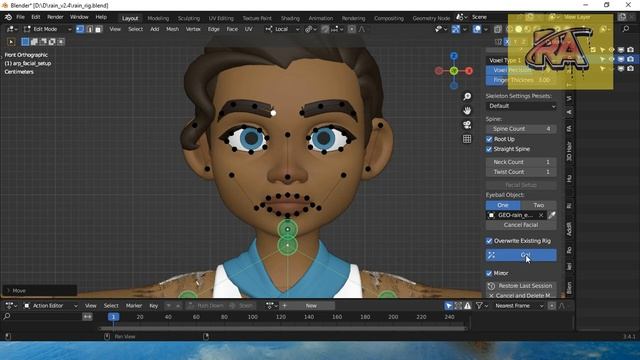This screenshot has height=360, width=640.
Task: Click the Spine Count value field
Action: 521,129
